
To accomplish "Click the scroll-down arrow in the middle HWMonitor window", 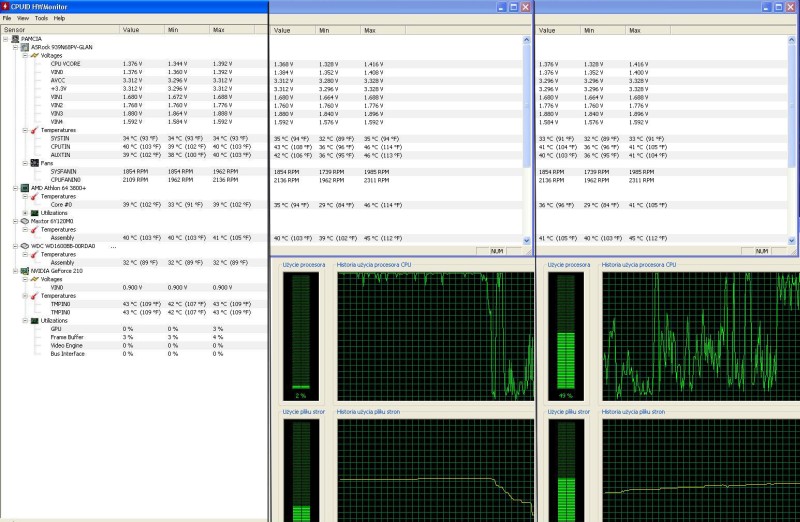I will coord(527,240).
